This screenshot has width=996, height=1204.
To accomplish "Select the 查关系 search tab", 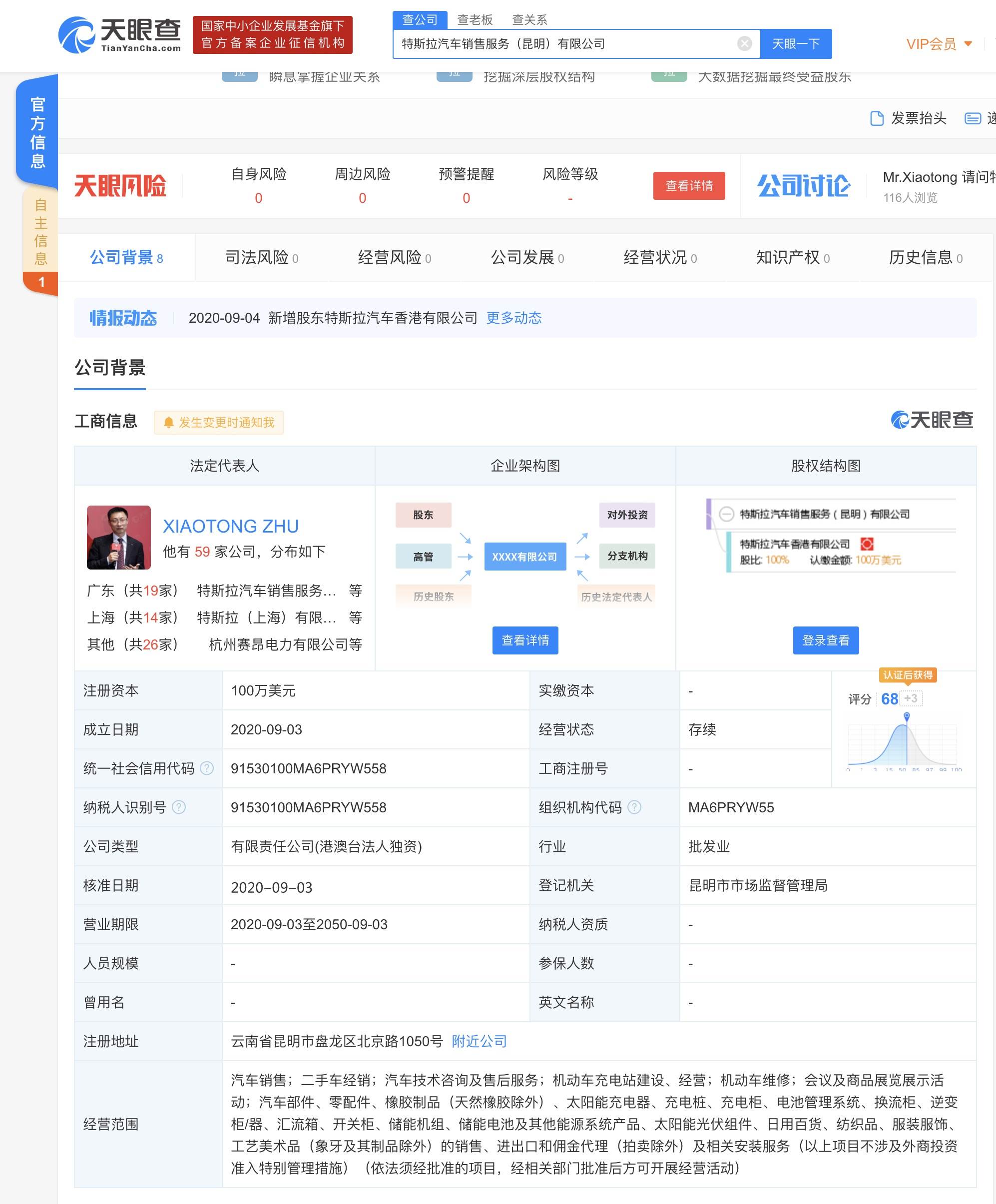I will tap(529, 20).
